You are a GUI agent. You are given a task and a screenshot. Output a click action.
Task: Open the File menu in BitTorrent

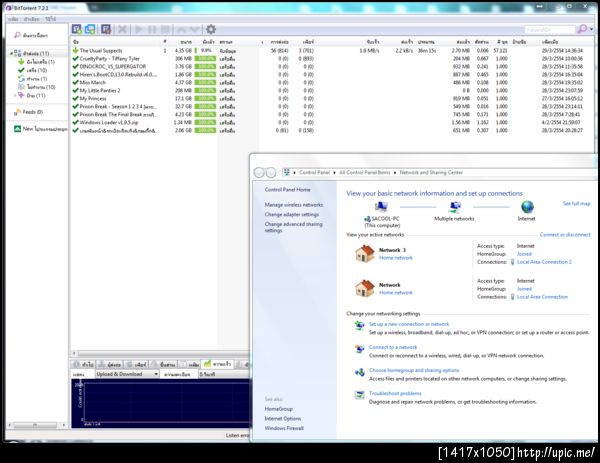(13, 19)
